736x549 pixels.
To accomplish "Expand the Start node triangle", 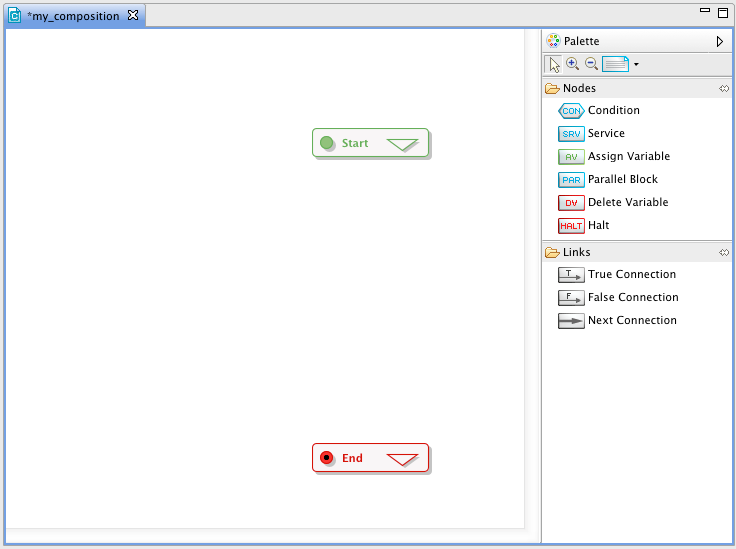I will (x=402, y=144).
